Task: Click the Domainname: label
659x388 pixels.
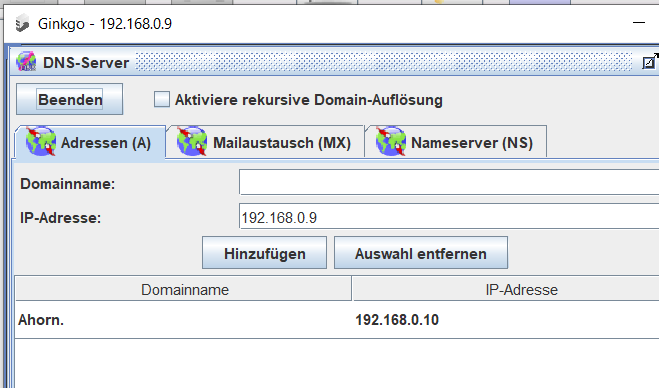Action: (68, 184)
